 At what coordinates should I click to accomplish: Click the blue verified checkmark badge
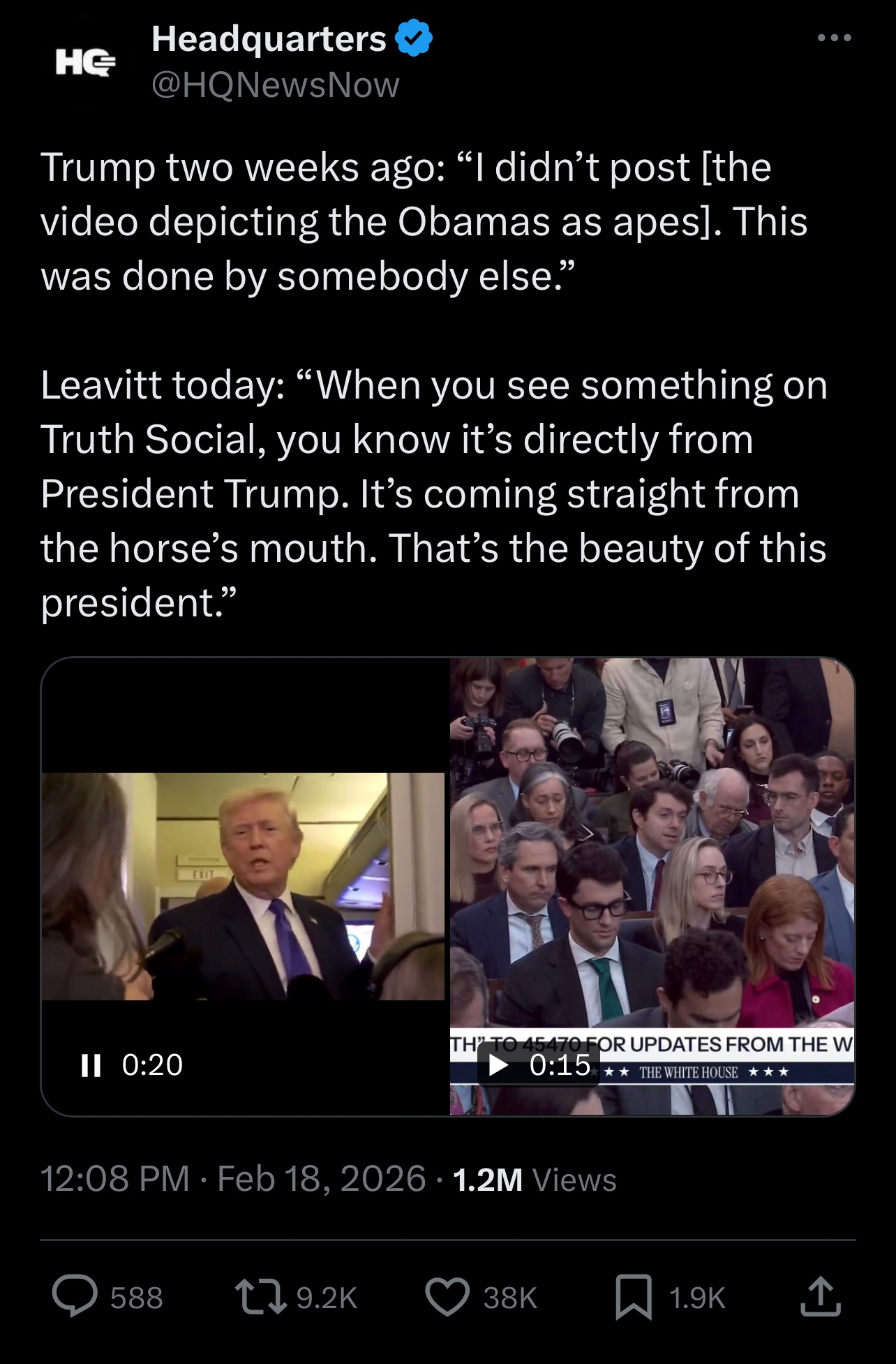[x=415, y=38]
